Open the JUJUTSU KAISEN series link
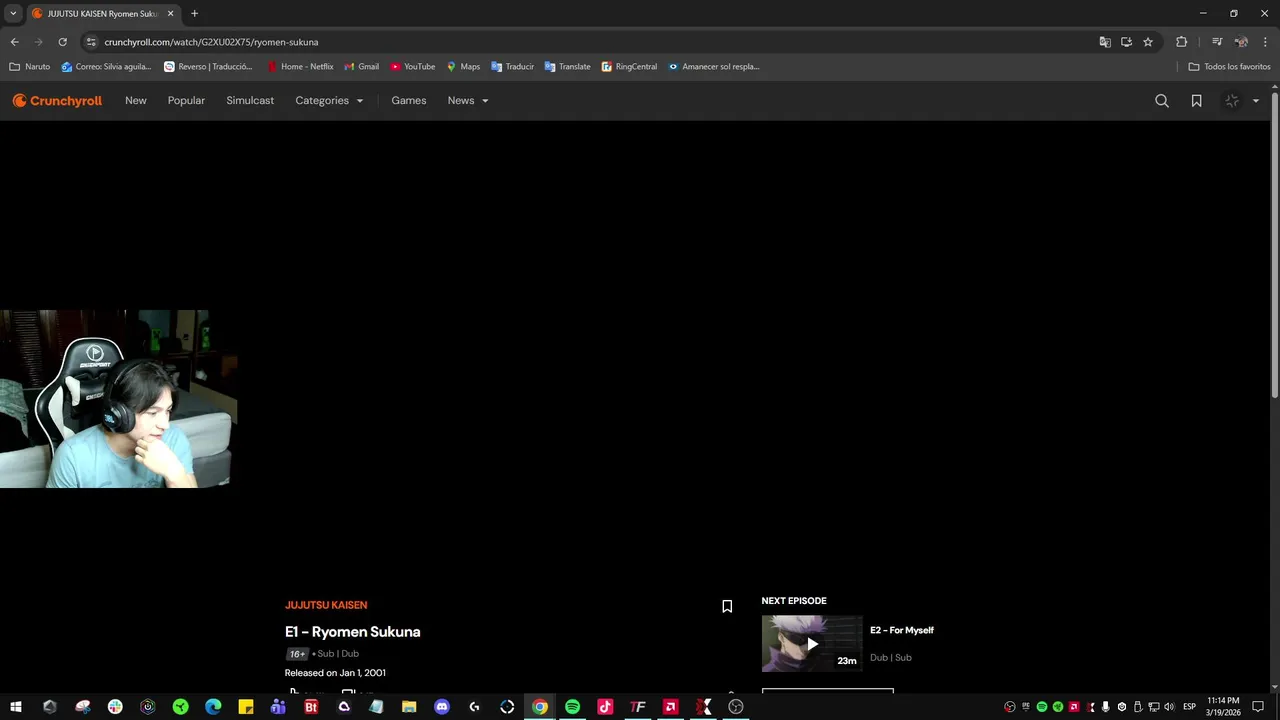The width and height of the screenshot is (1280, 720). (x=326, y=605)
